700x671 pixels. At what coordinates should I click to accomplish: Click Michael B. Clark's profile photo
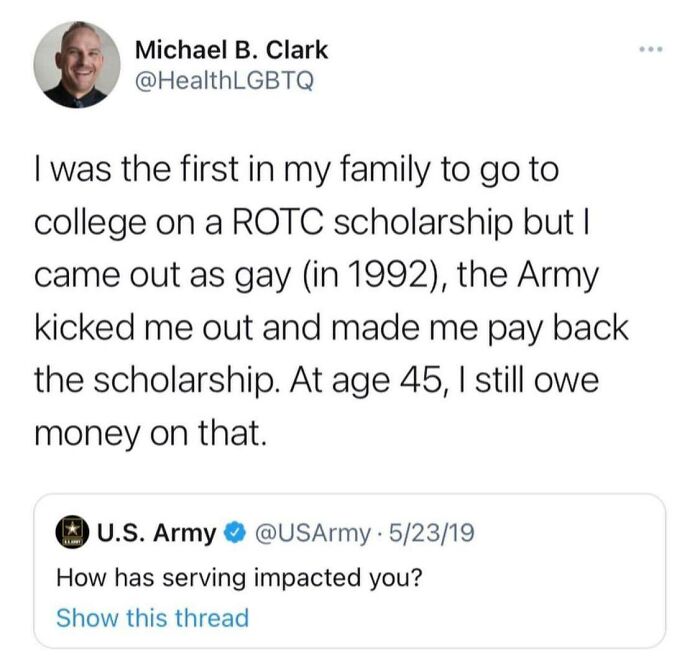76,64
